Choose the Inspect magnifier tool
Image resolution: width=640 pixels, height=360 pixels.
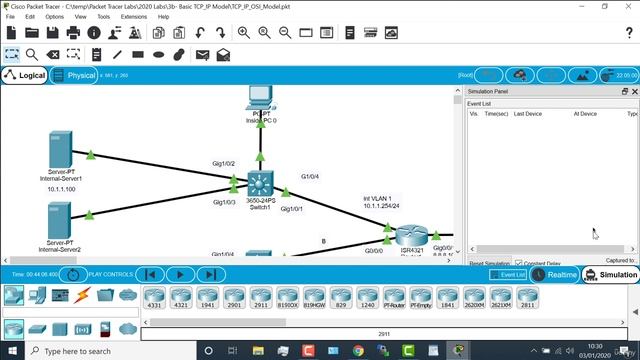point(32,54)
